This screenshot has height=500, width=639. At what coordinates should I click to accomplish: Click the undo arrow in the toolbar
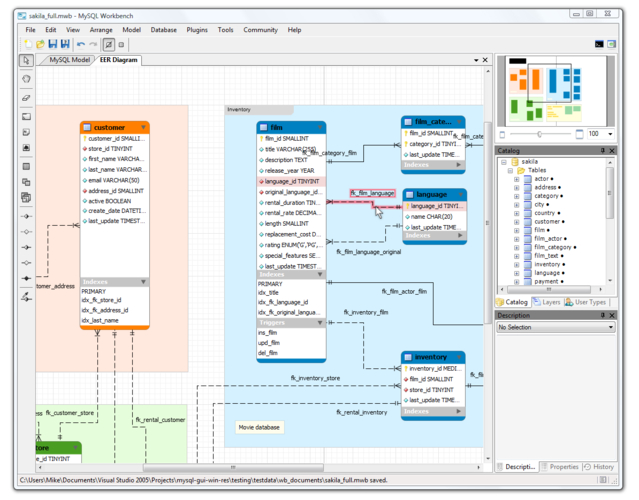80,45
